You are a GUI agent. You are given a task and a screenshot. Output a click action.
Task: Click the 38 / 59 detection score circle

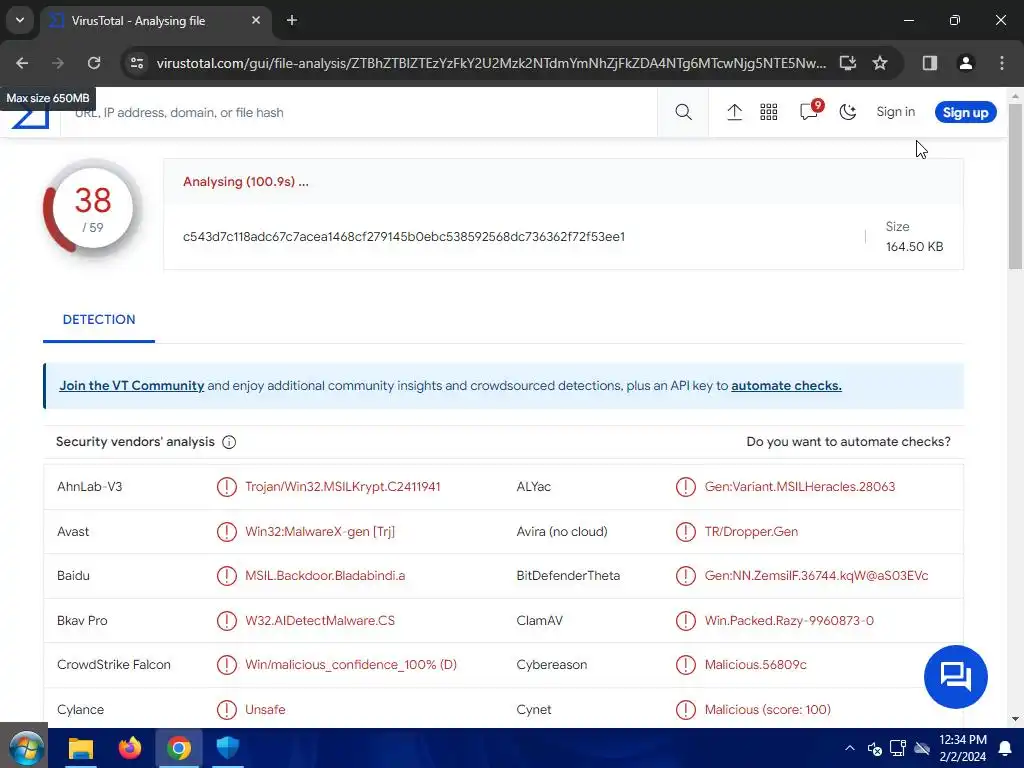93,210
